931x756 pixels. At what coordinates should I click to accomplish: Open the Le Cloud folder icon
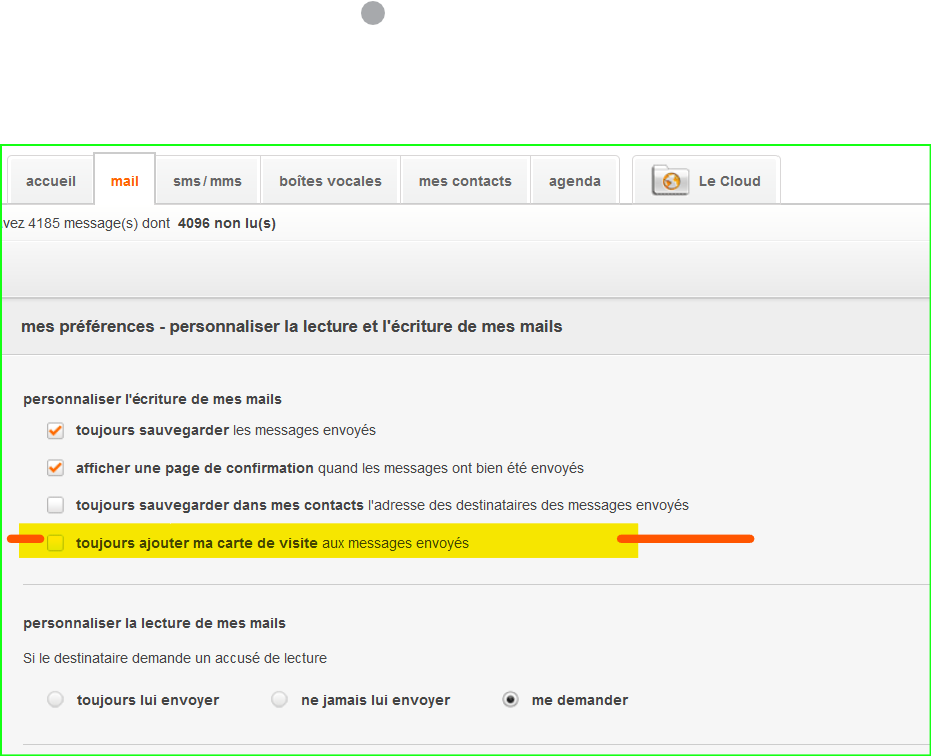[671, 181]
